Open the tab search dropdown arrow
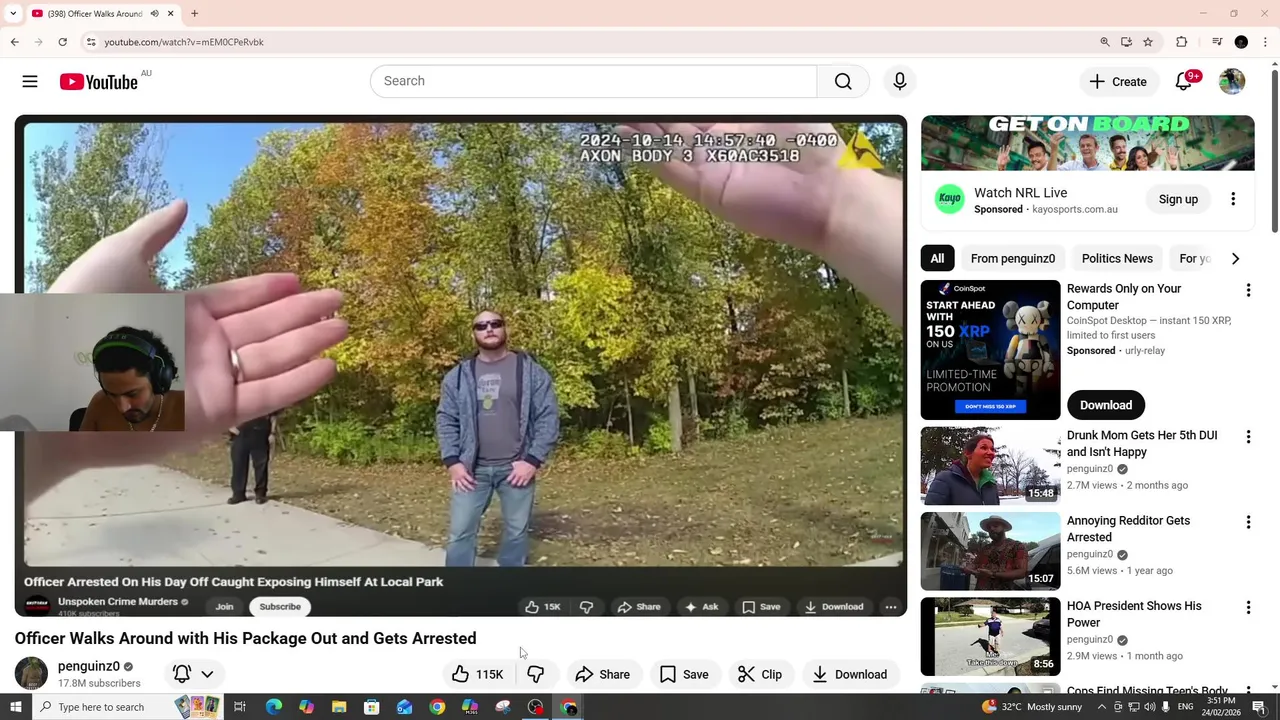Image resolution: width=1280 pixels, height=720 pixels. tap(13, 13)
